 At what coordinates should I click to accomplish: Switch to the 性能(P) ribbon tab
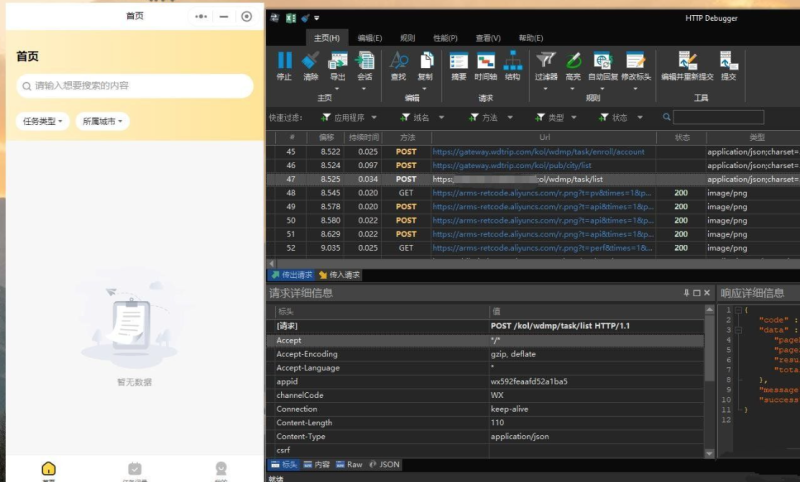(x=445, y=38)
